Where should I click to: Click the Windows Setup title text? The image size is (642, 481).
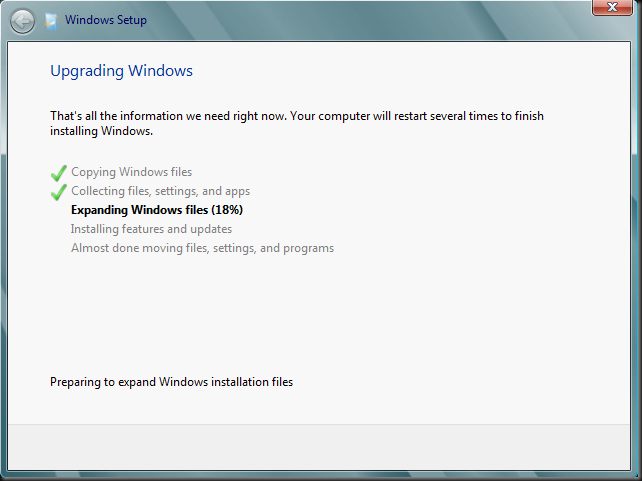coord(106,20)
